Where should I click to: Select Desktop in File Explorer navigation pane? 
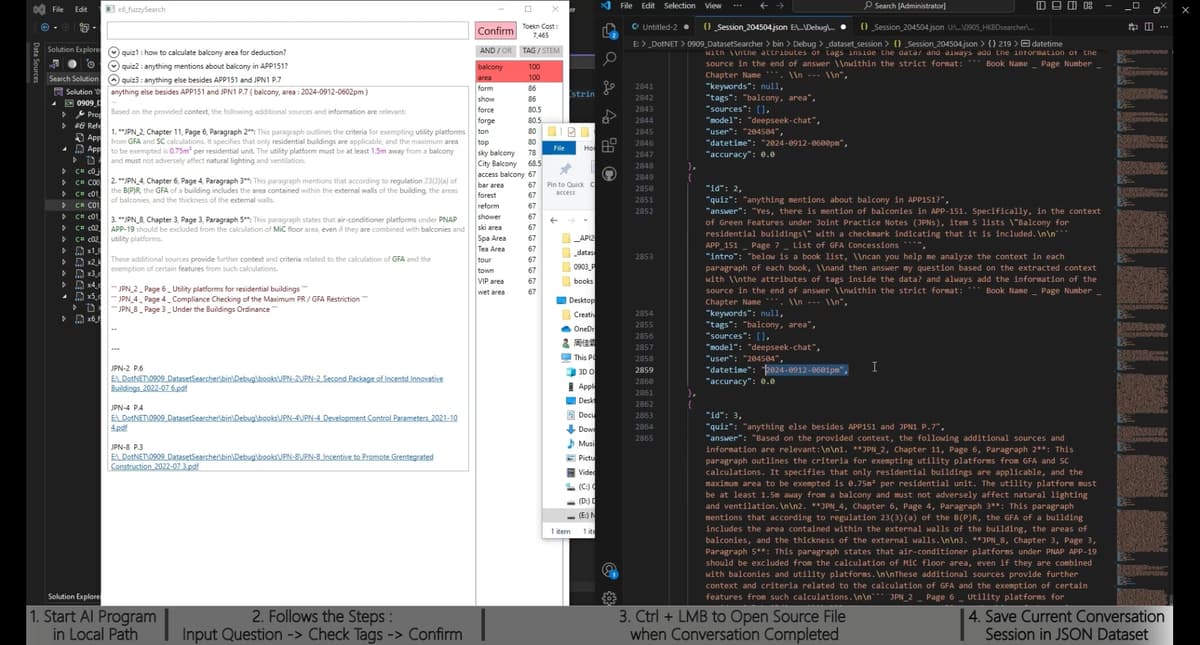(x=577, y=300)
